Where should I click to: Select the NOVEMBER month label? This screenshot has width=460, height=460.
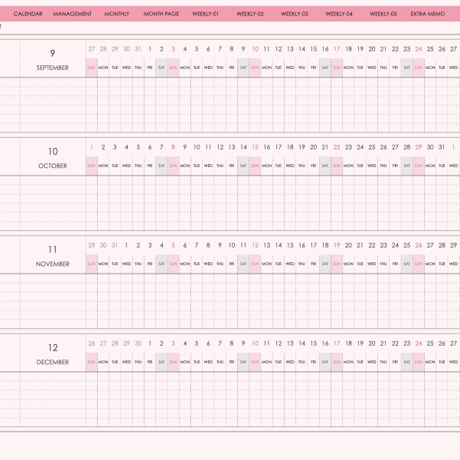click(53, 264)
